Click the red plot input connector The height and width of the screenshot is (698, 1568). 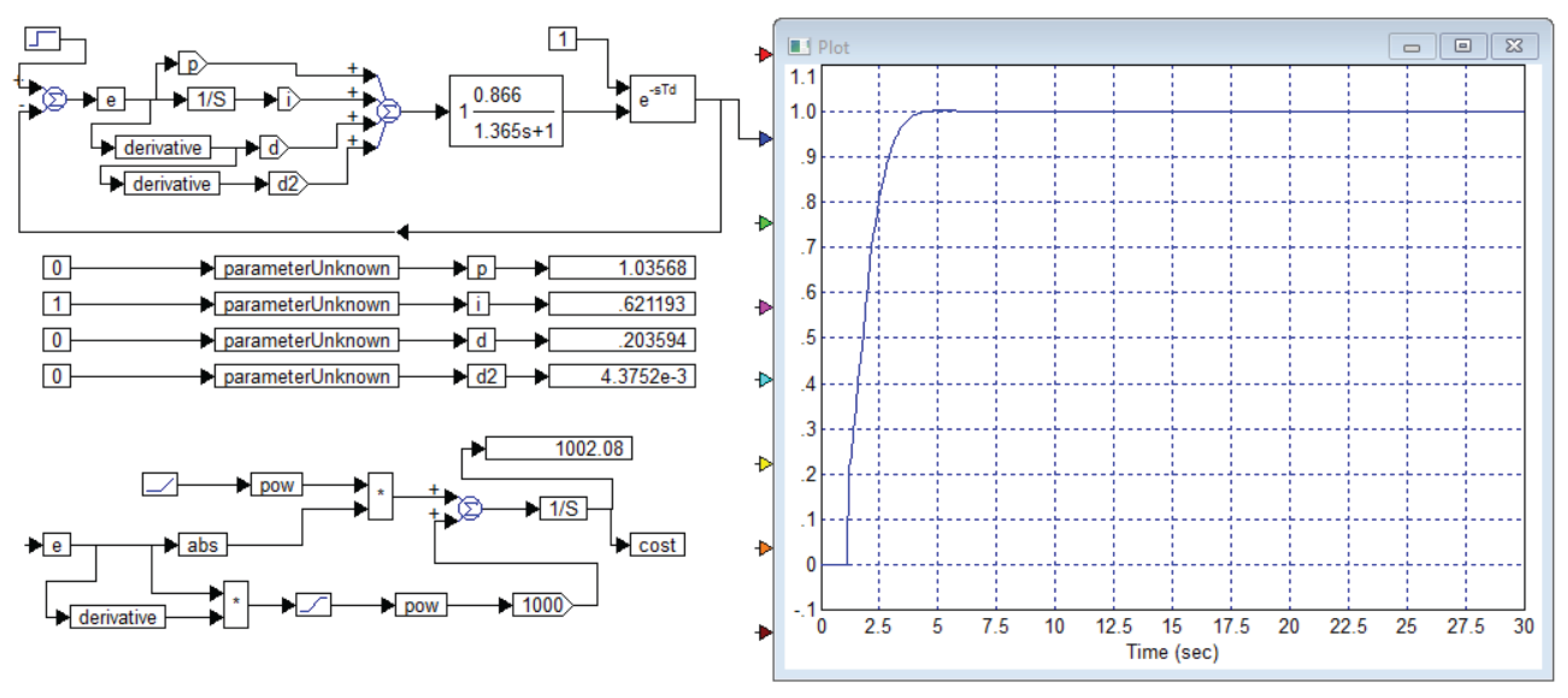point(764,55)
